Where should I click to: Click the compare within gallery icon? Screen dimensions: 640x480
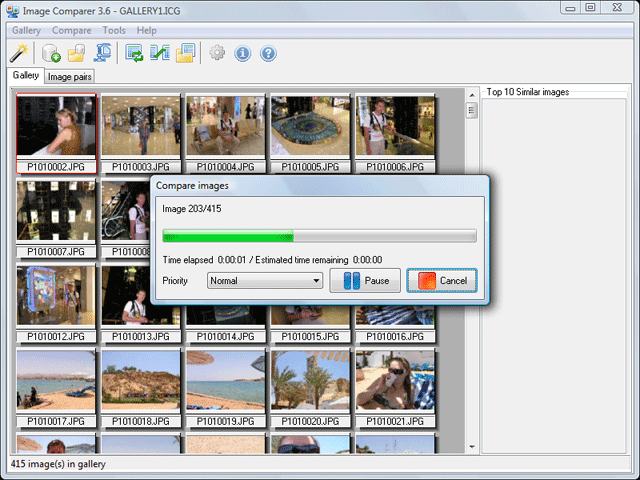point(134,53)
